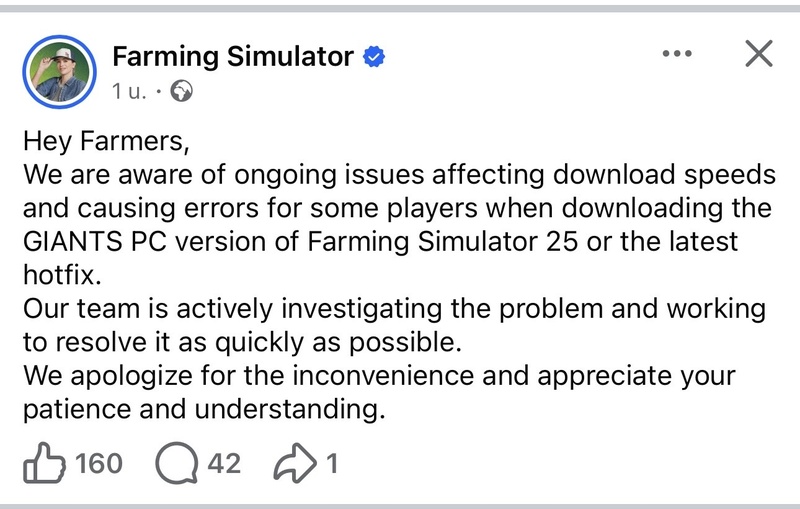Viewport: 800px width, 509px height.
Task: Click the blue verified badge
Action: click(374, 57)
